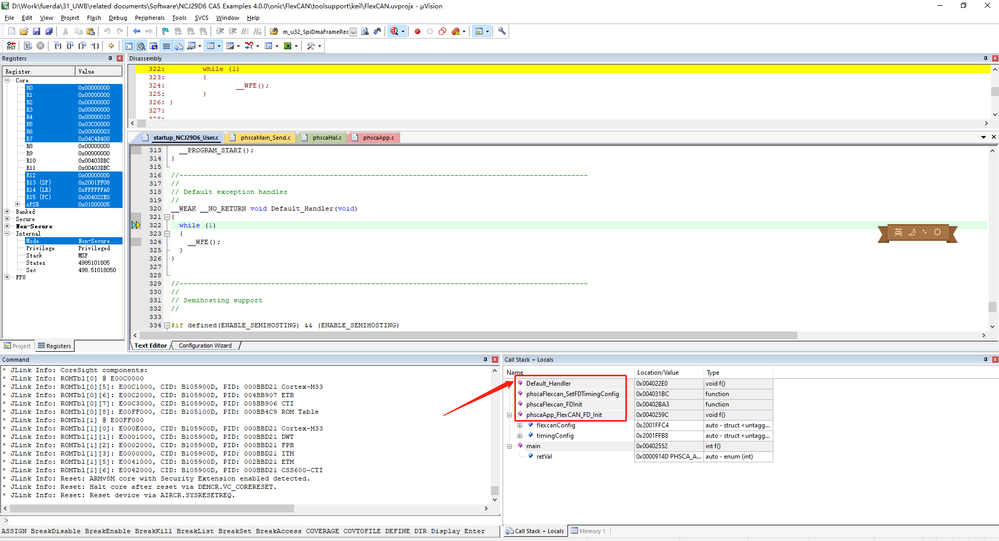Click the Register column header

pos(38,71)
